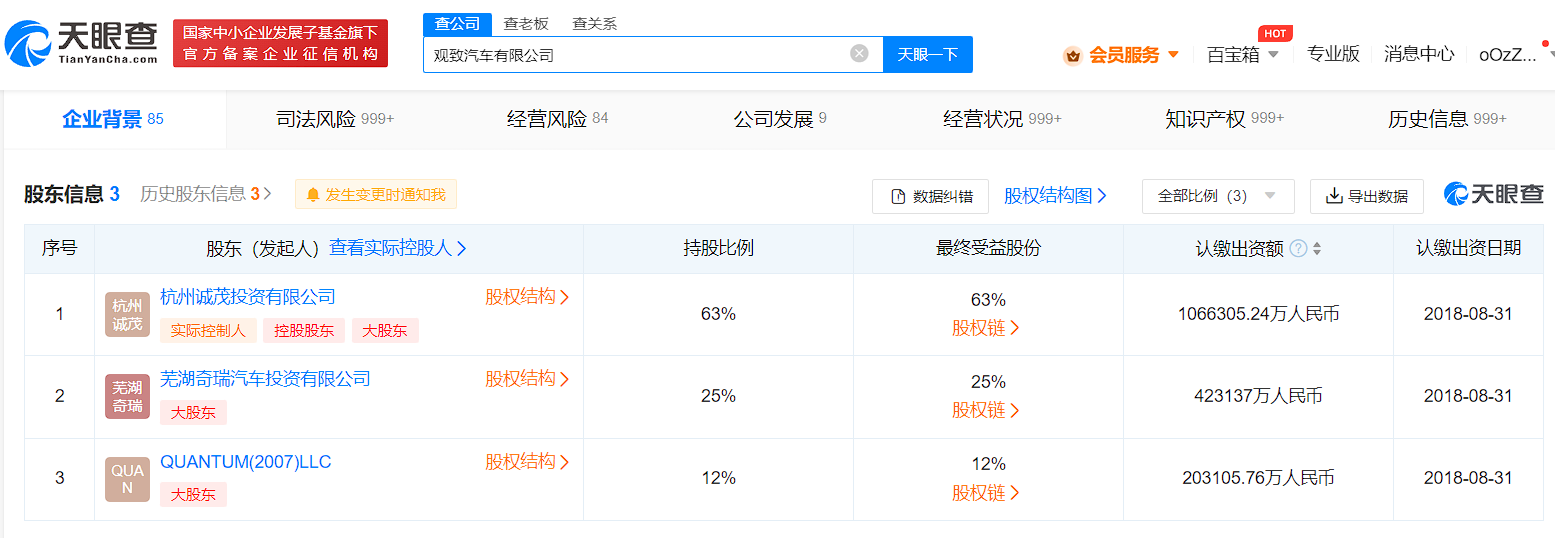This screenshot has height=538, width=1555.
Task: Click 杭州诚茂 company logo thumbnail
Action: tap(127, 314)
